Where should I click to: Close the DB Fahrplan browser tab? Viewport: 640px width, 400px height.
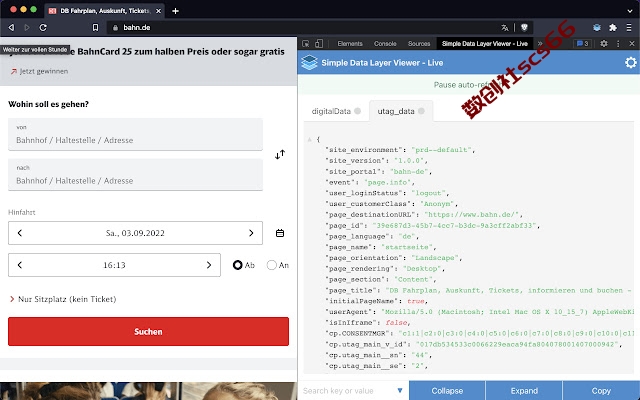click(x=158, y=11)
